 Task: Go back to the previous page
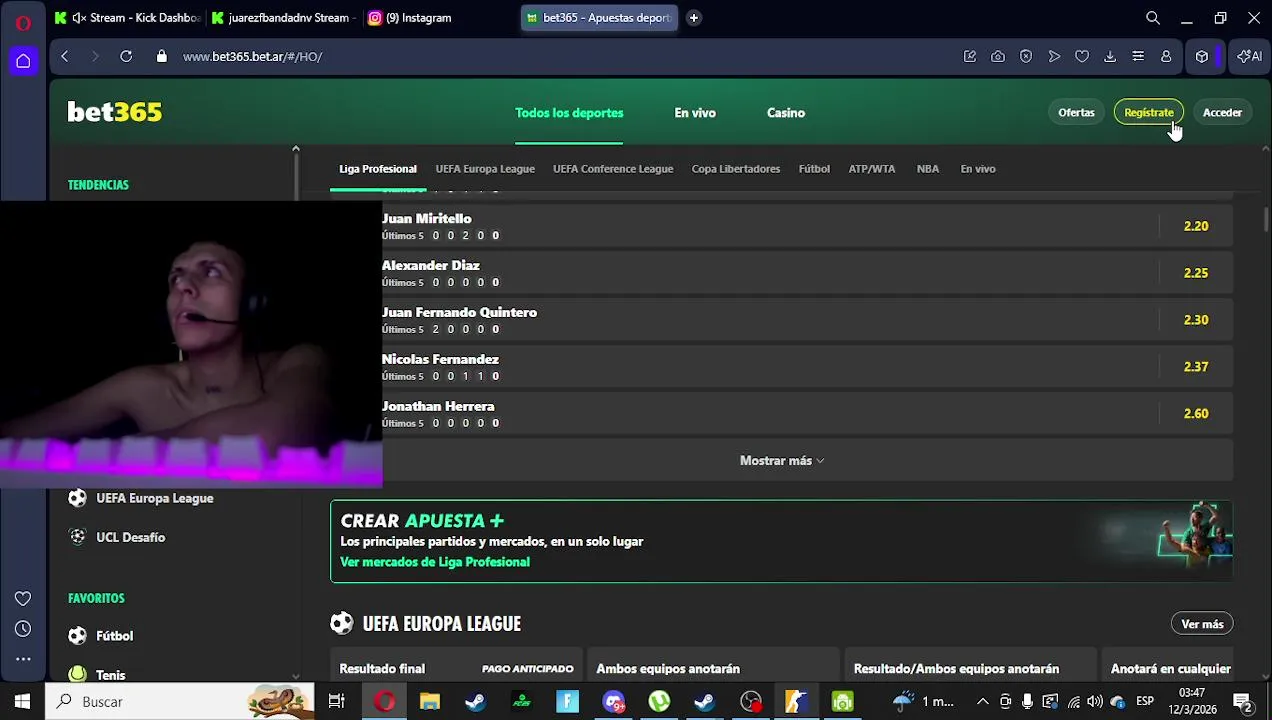(65, 57)
